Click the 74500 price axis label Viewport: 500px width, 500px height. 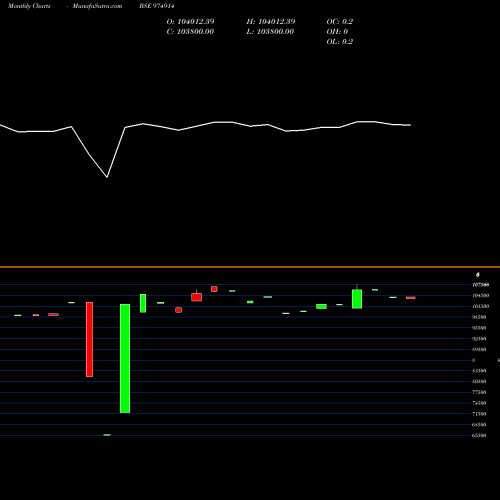(479, 403)
